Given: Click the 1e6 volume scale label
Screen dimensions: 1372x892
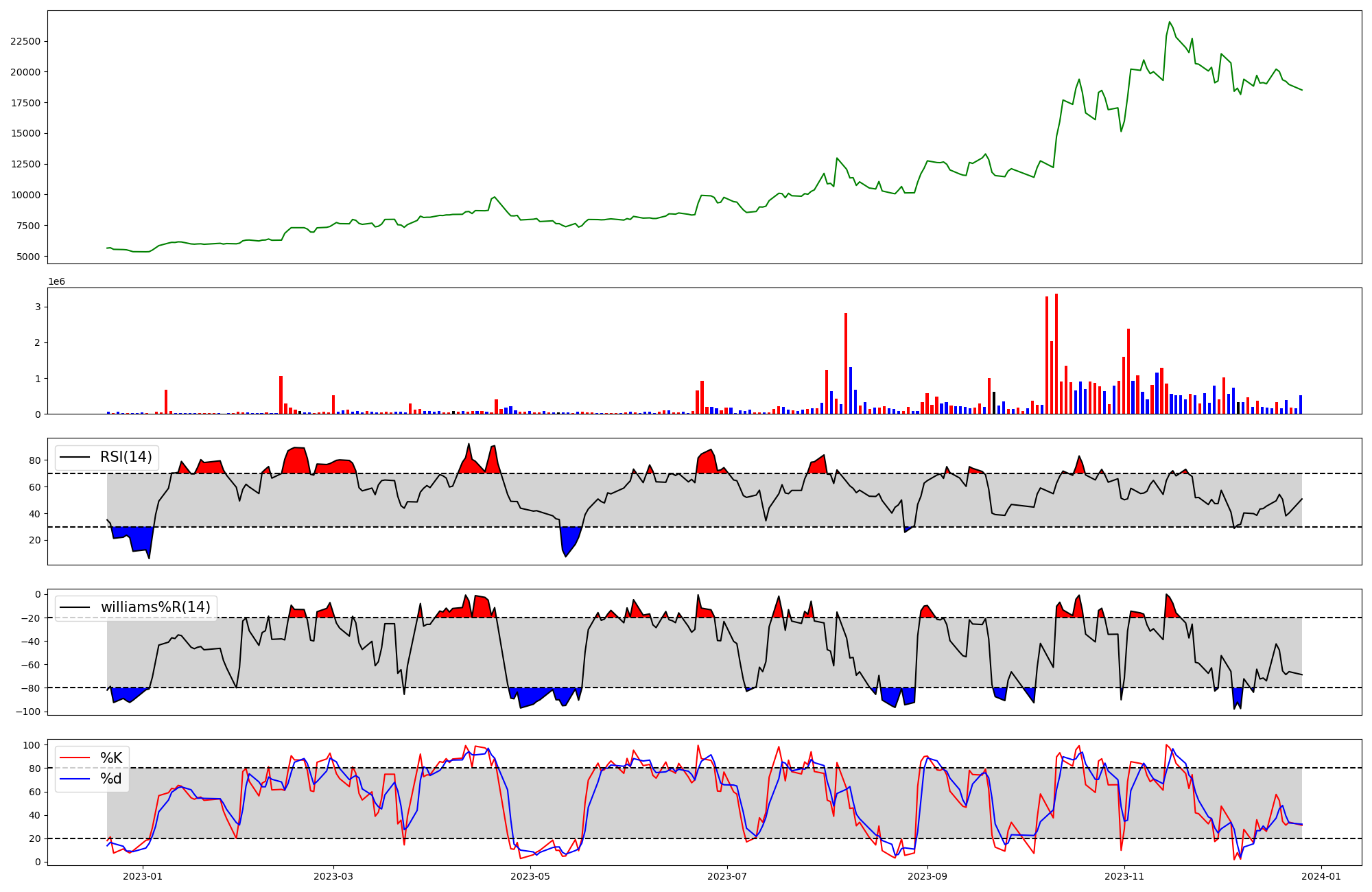Looking at the screenshot, I should click(56, 282).
